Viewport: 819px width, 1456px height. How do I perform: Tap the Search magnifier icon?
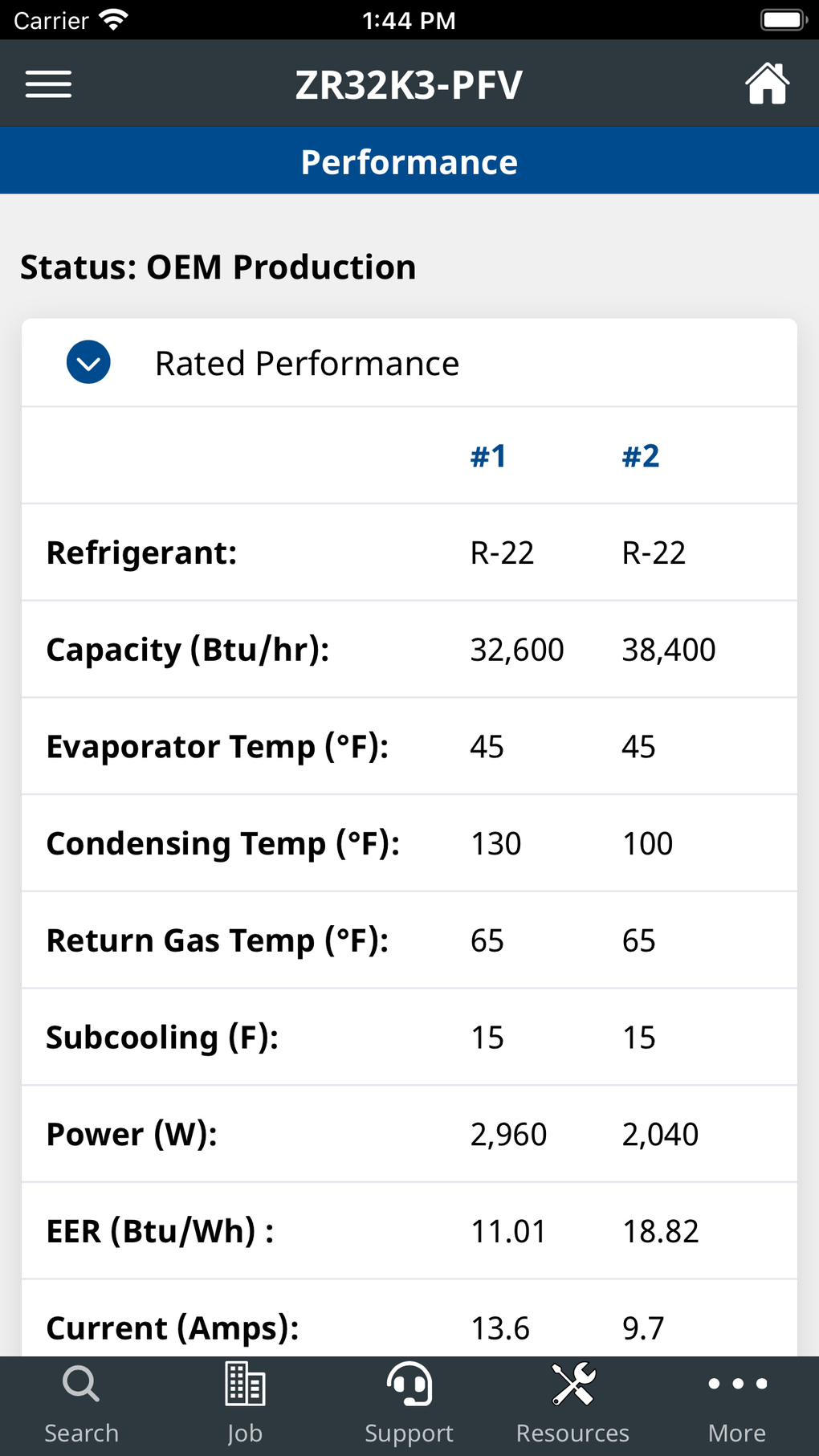pyautogui.click(x=81, y=1385)
